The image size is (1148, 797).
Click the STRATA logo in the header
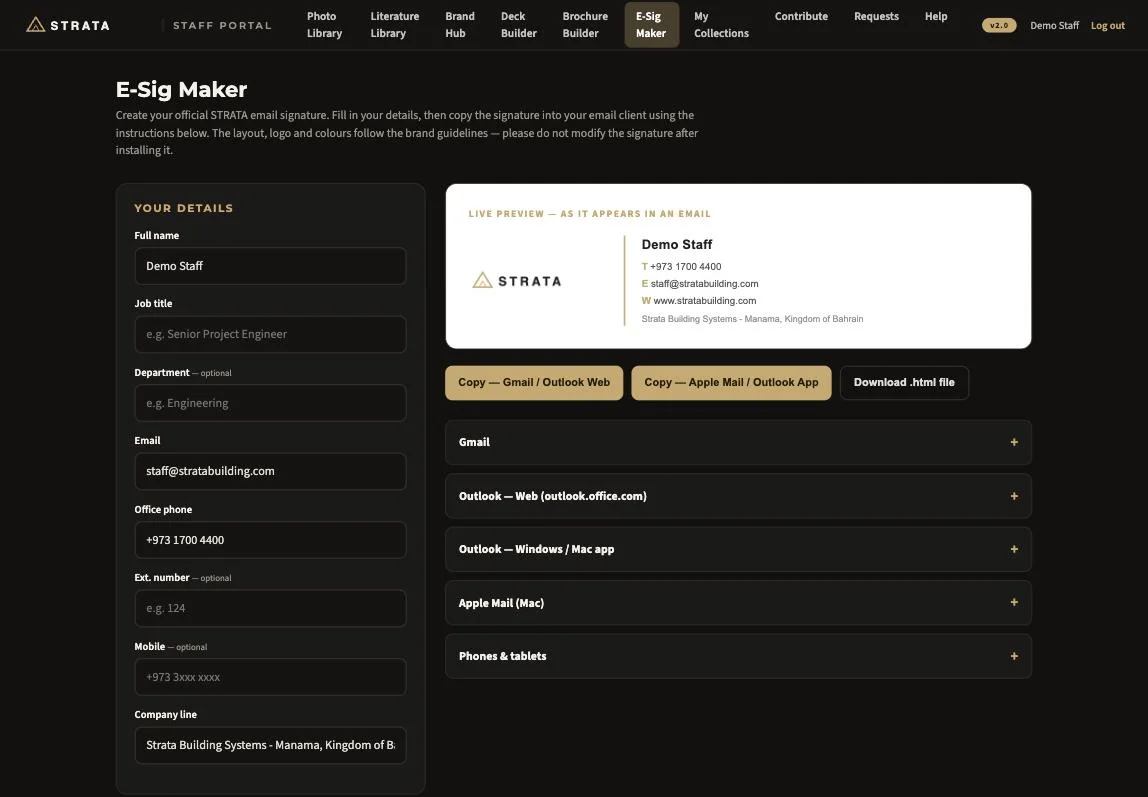point(67,25)
